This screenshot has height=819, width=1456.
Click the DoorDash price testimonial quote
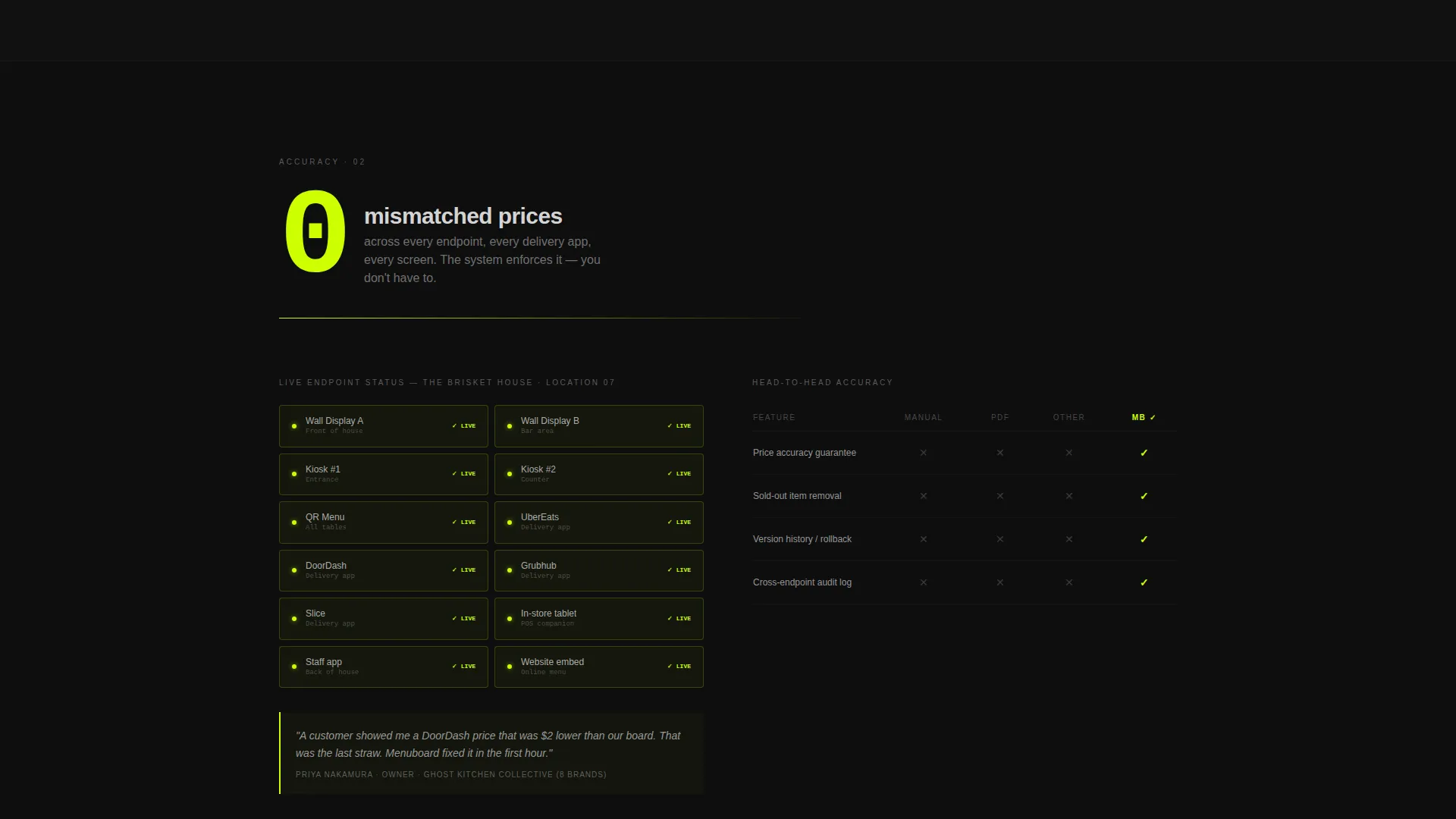(488, 745)
